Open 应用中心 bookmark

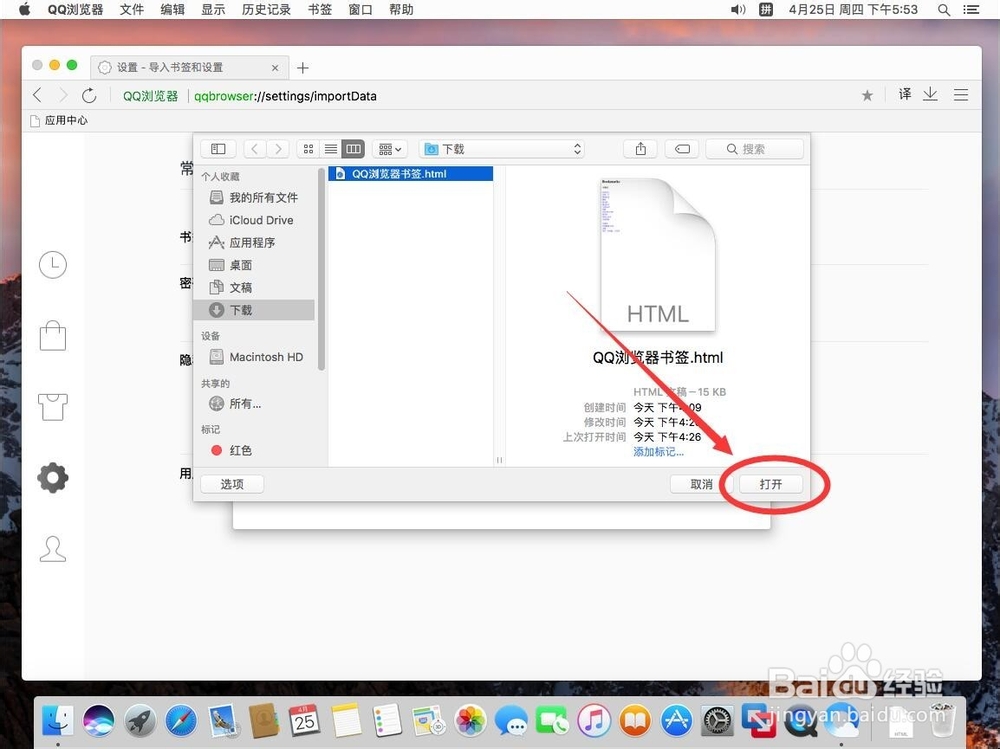pos(59,121)
